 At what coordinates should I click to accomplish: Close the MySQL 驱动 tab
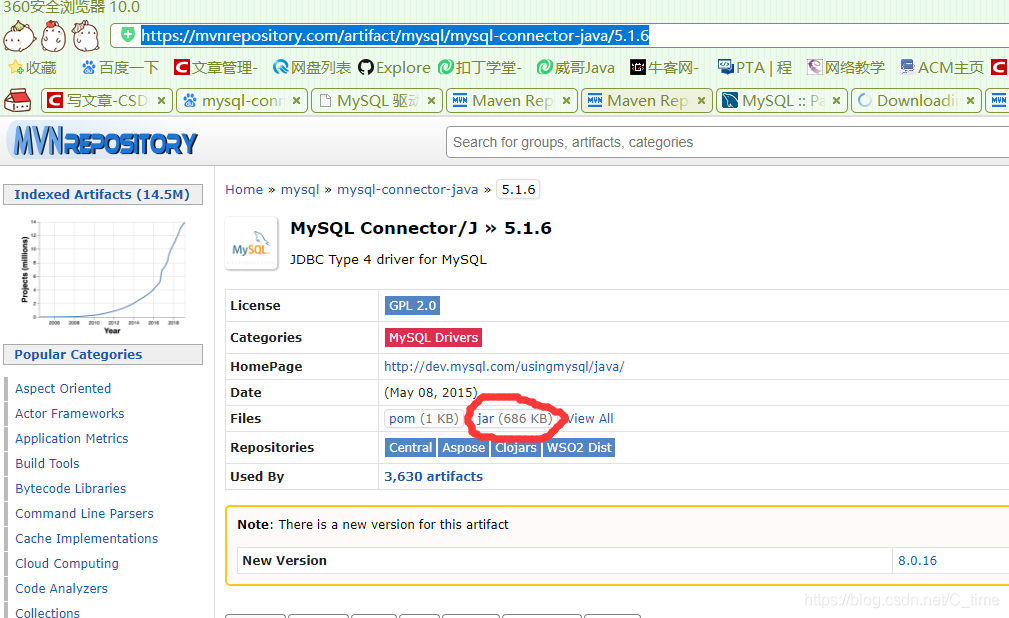(432, 100)
